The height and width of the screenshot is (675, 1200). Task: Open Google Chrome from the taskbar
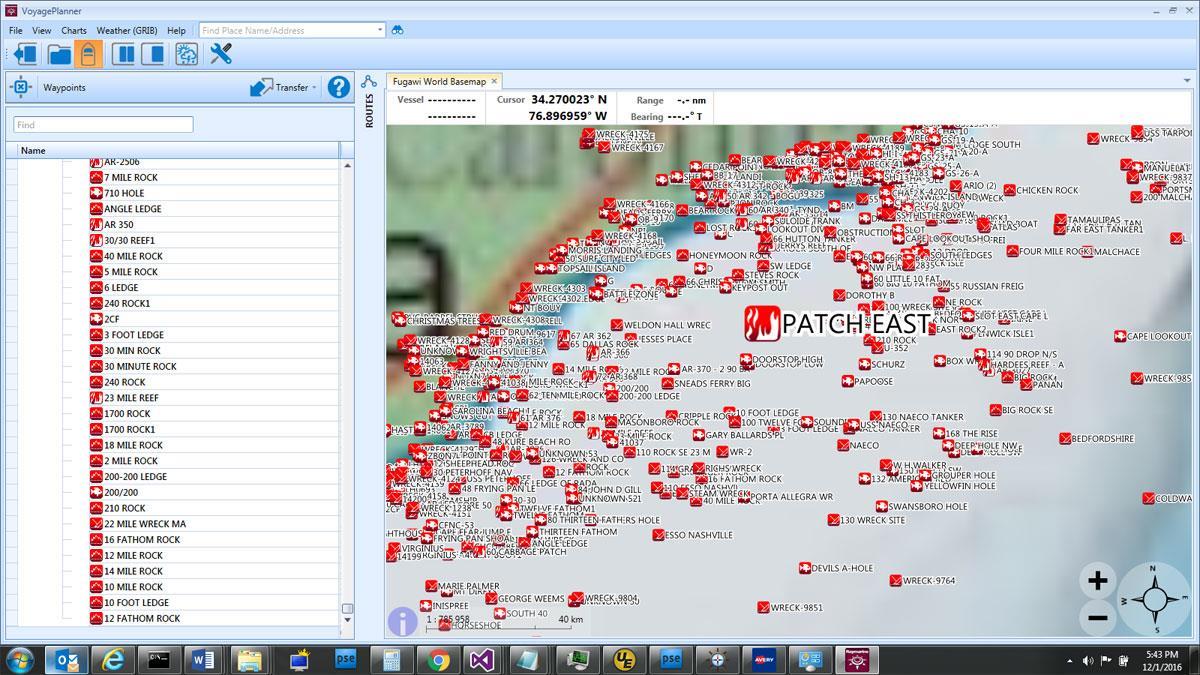438,659
